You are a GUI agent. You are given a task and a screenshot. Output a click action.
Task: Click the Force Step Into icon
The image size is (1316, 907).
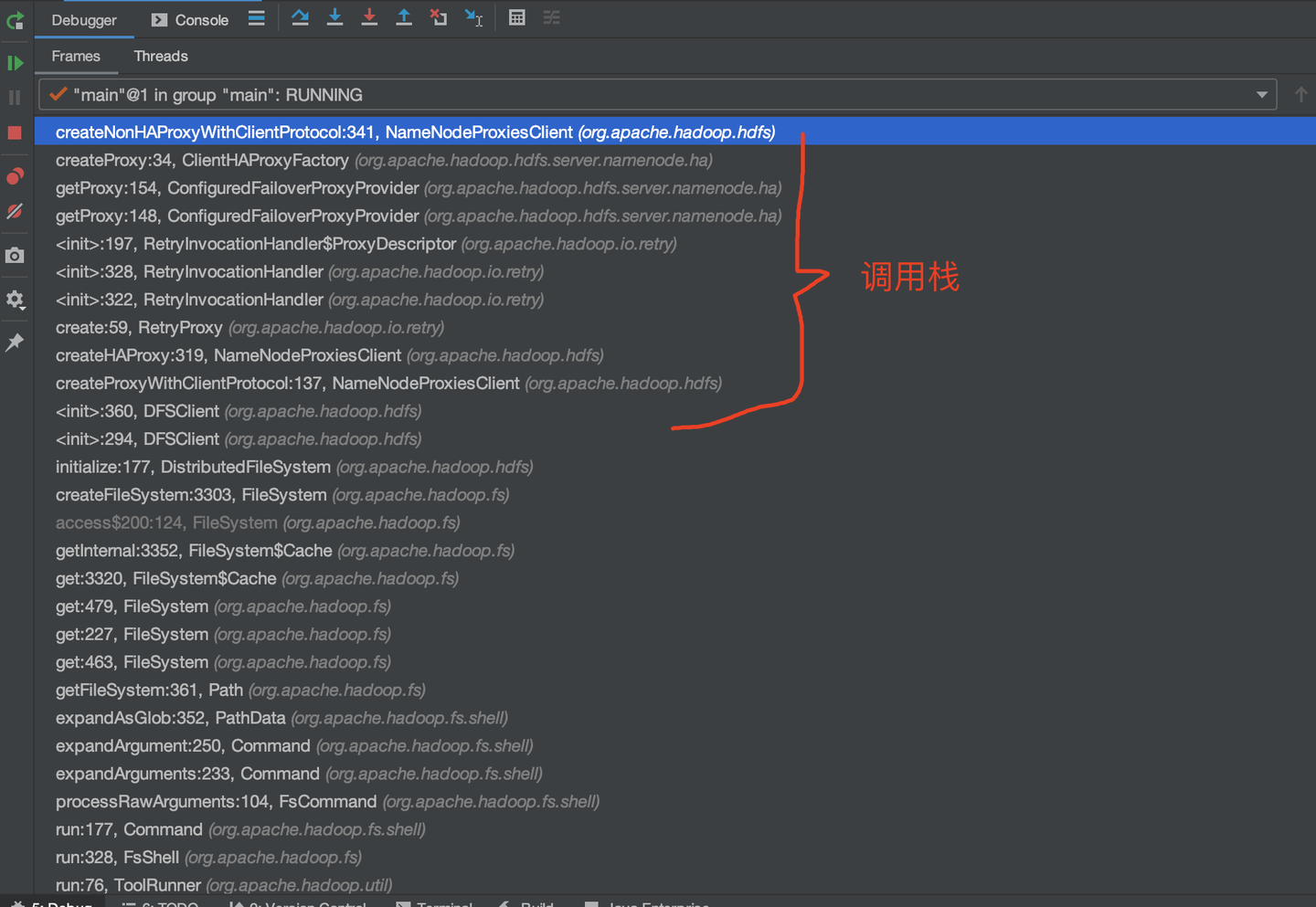click(x=369, y=17)
